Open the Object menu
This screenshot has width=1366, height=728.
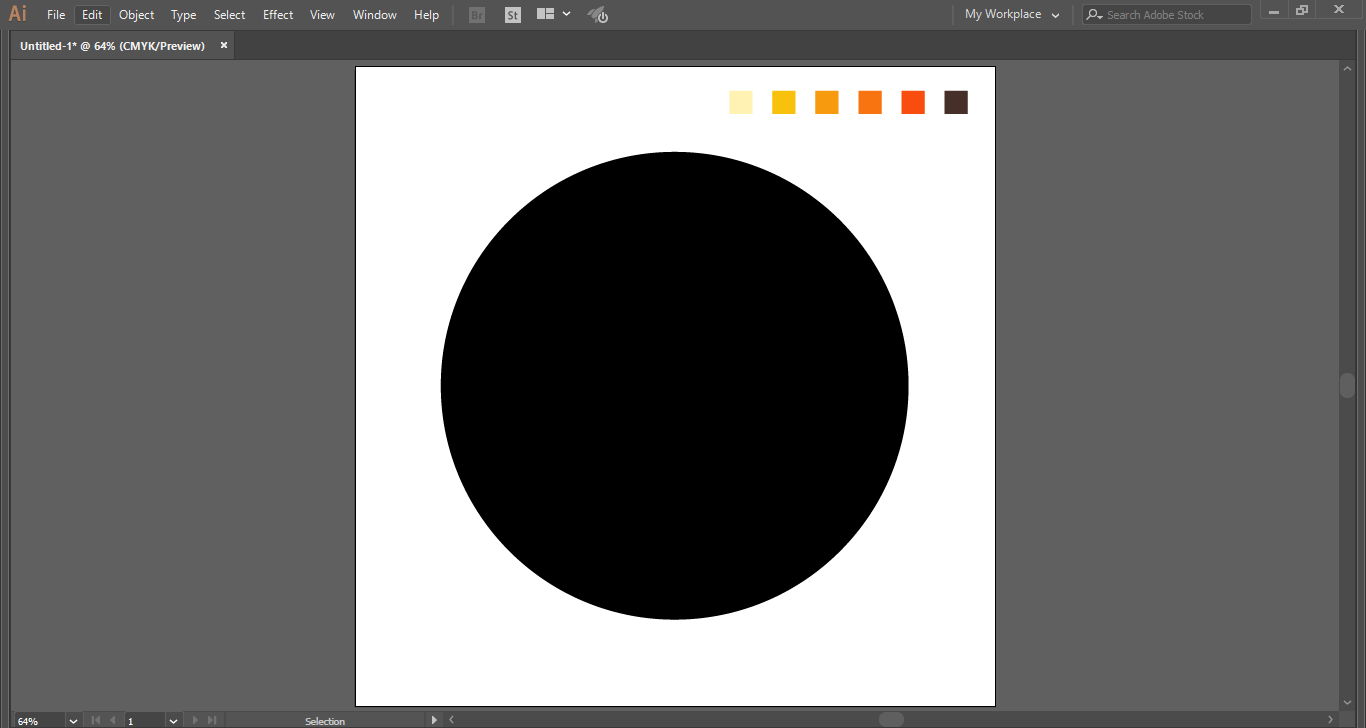pos(136,15)
